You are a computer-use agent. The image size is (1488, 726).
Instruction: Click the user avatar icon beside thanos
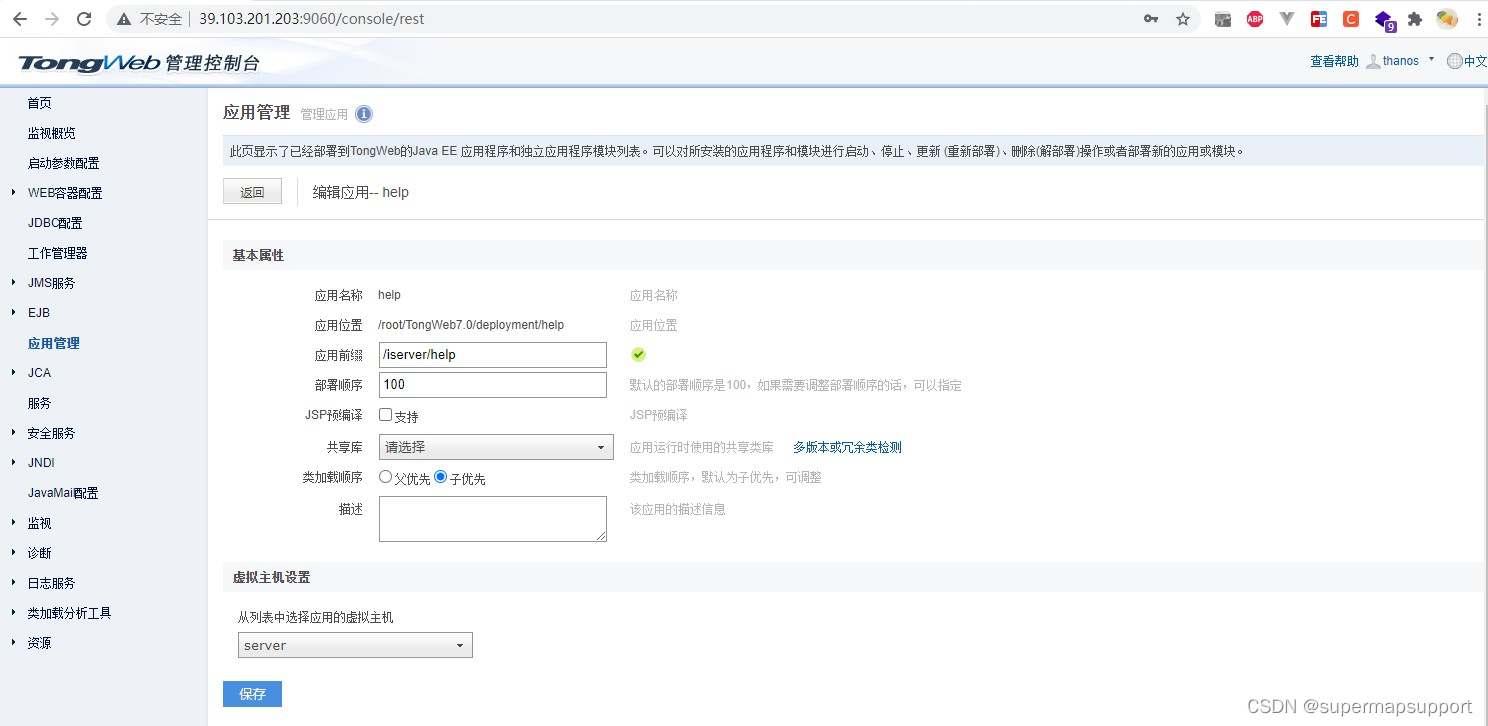[x=1373, y=61]
